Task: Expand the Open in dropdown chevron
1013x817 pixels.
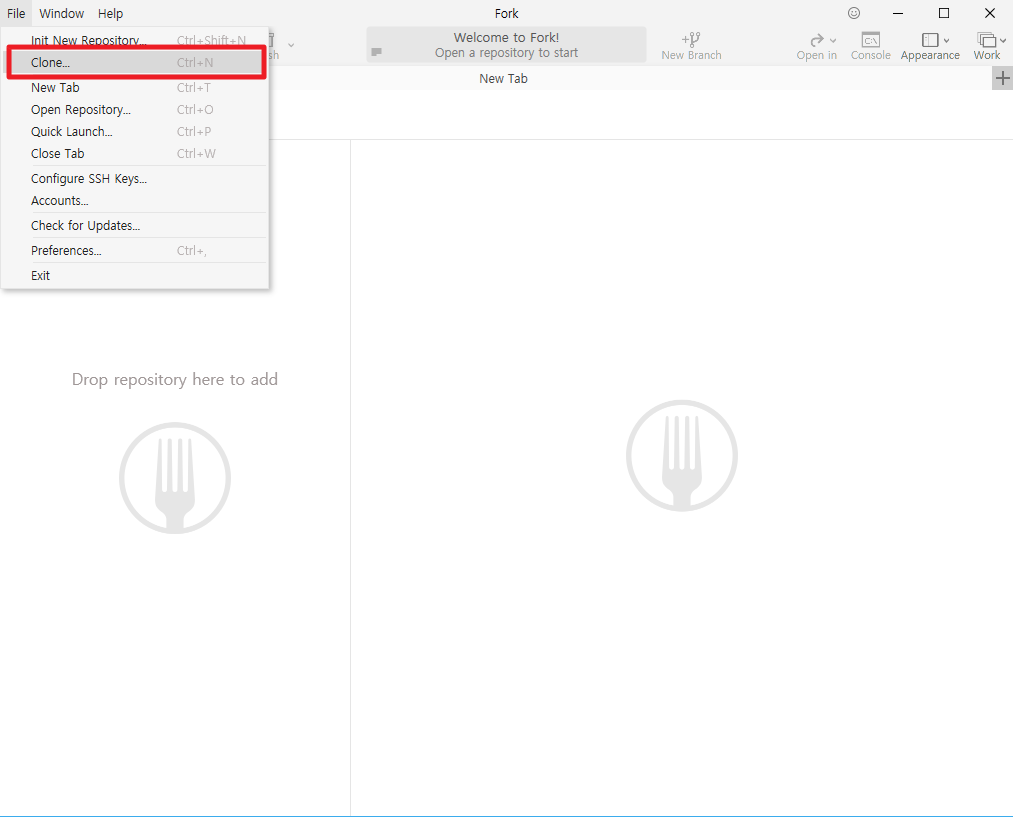Action: (833, 41)
